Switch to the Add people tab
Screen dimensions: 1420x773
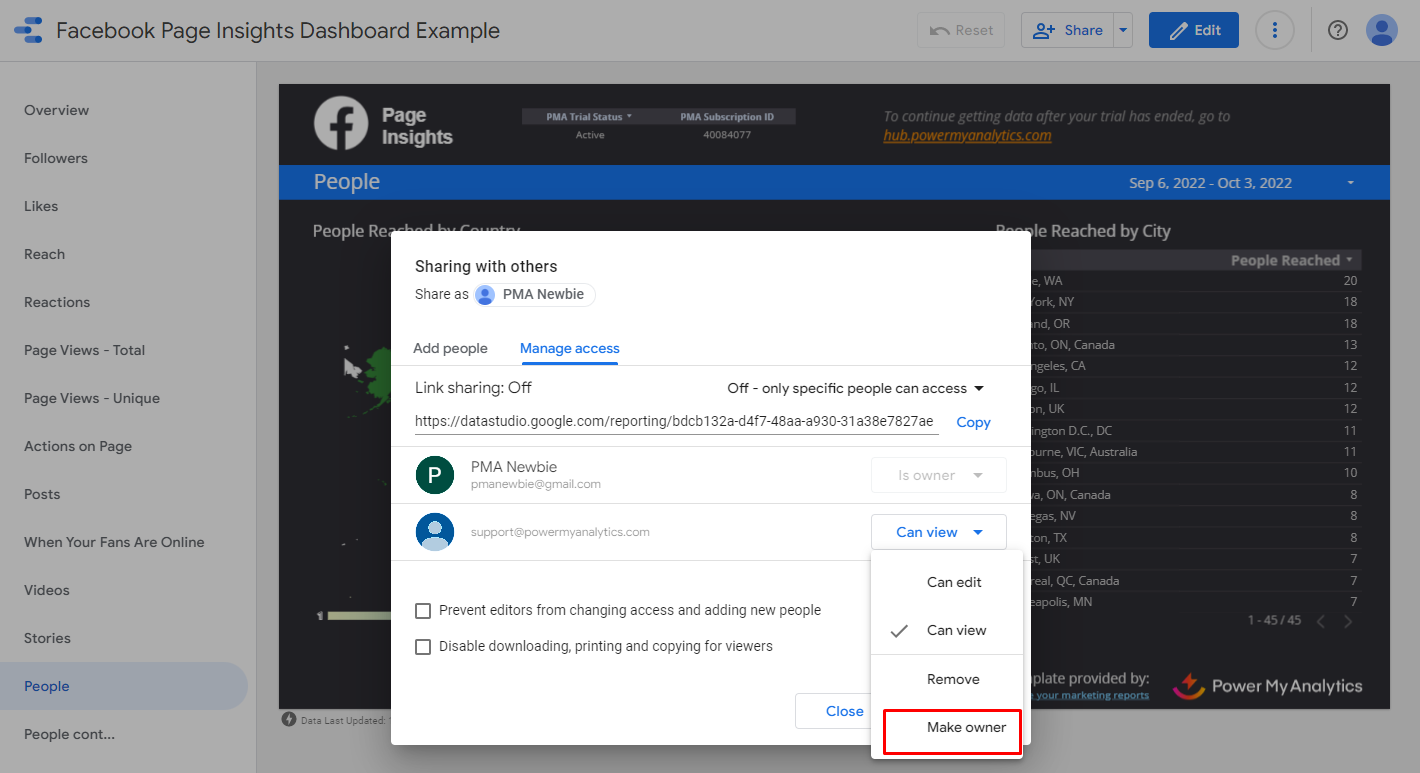(x=450, y=348)
